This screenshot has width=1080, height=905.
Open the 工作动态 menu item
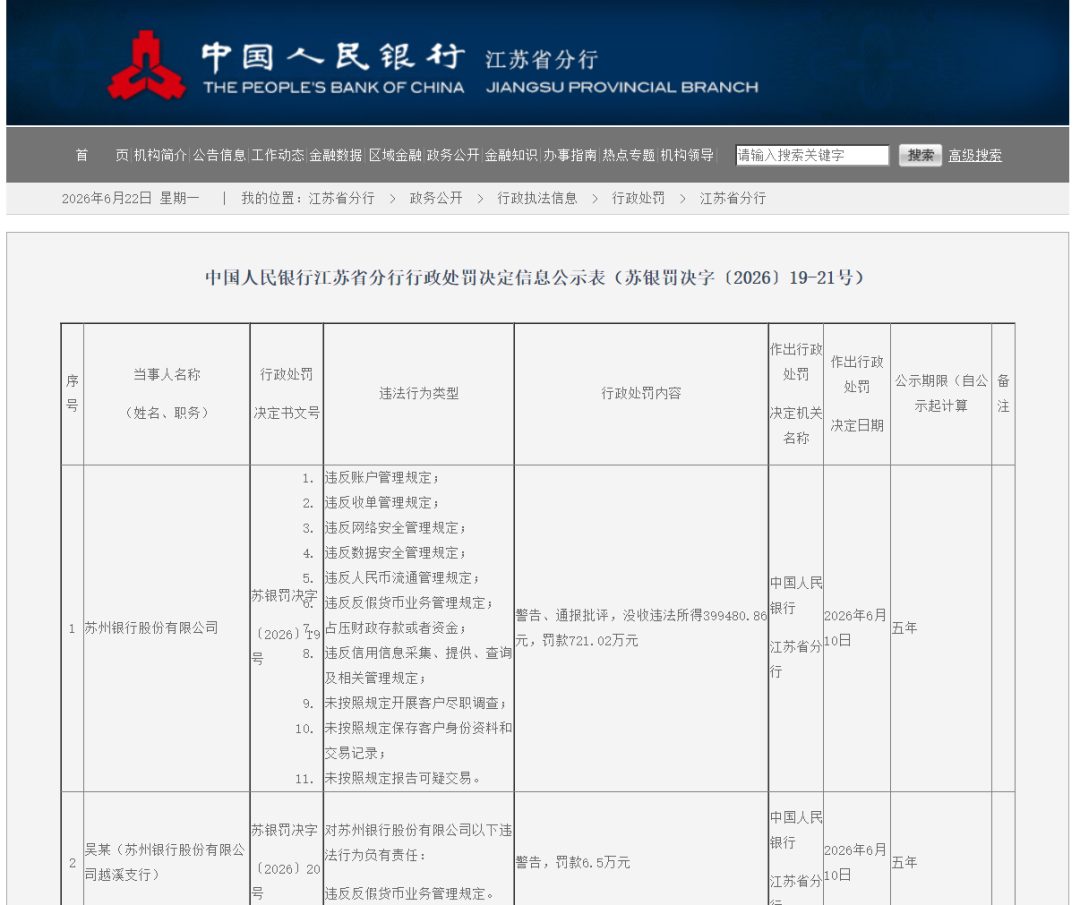point(277,156)
